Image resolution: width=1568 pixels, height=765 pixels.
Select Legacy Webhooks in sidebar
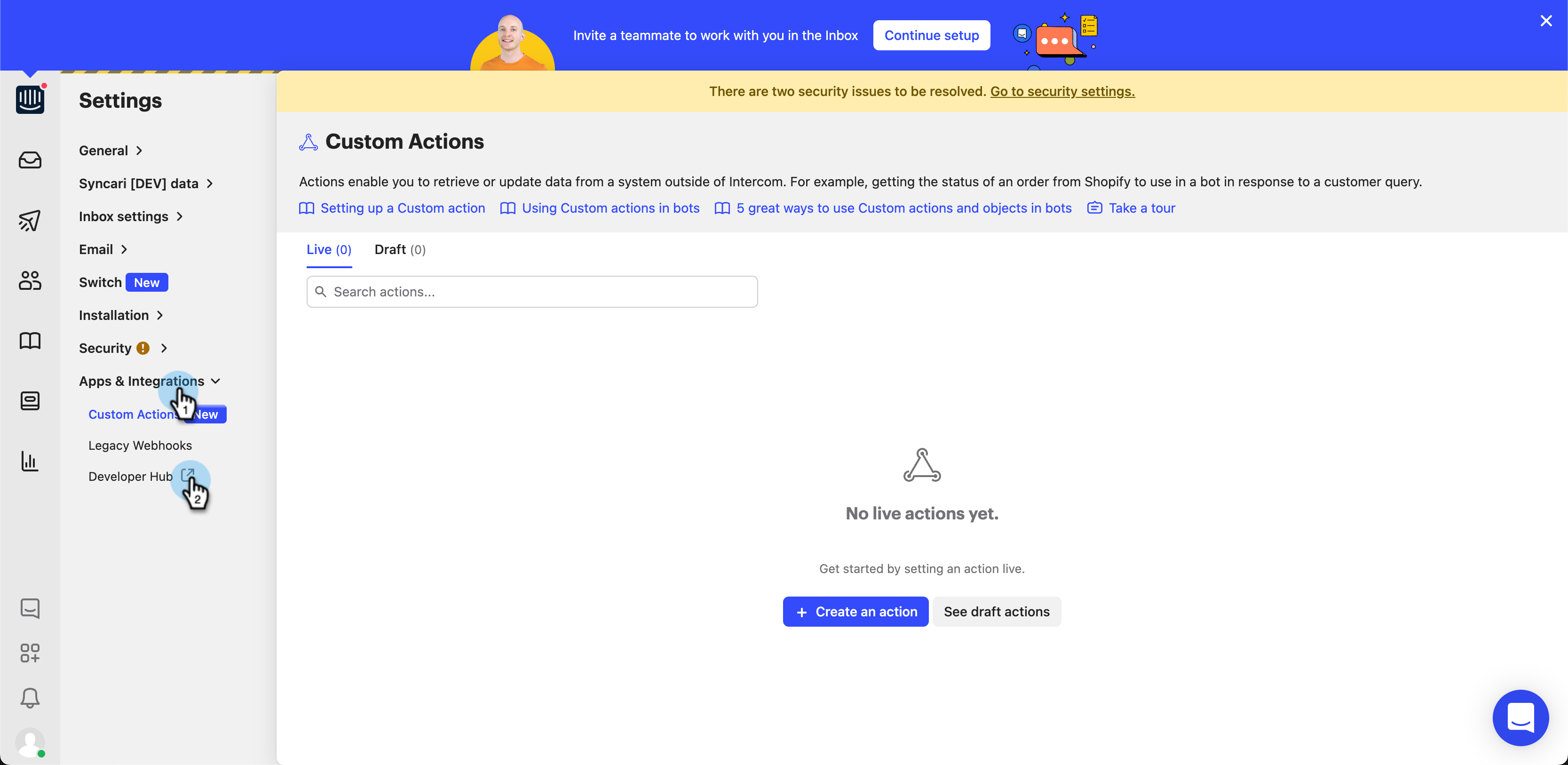(x=140, y=445)
